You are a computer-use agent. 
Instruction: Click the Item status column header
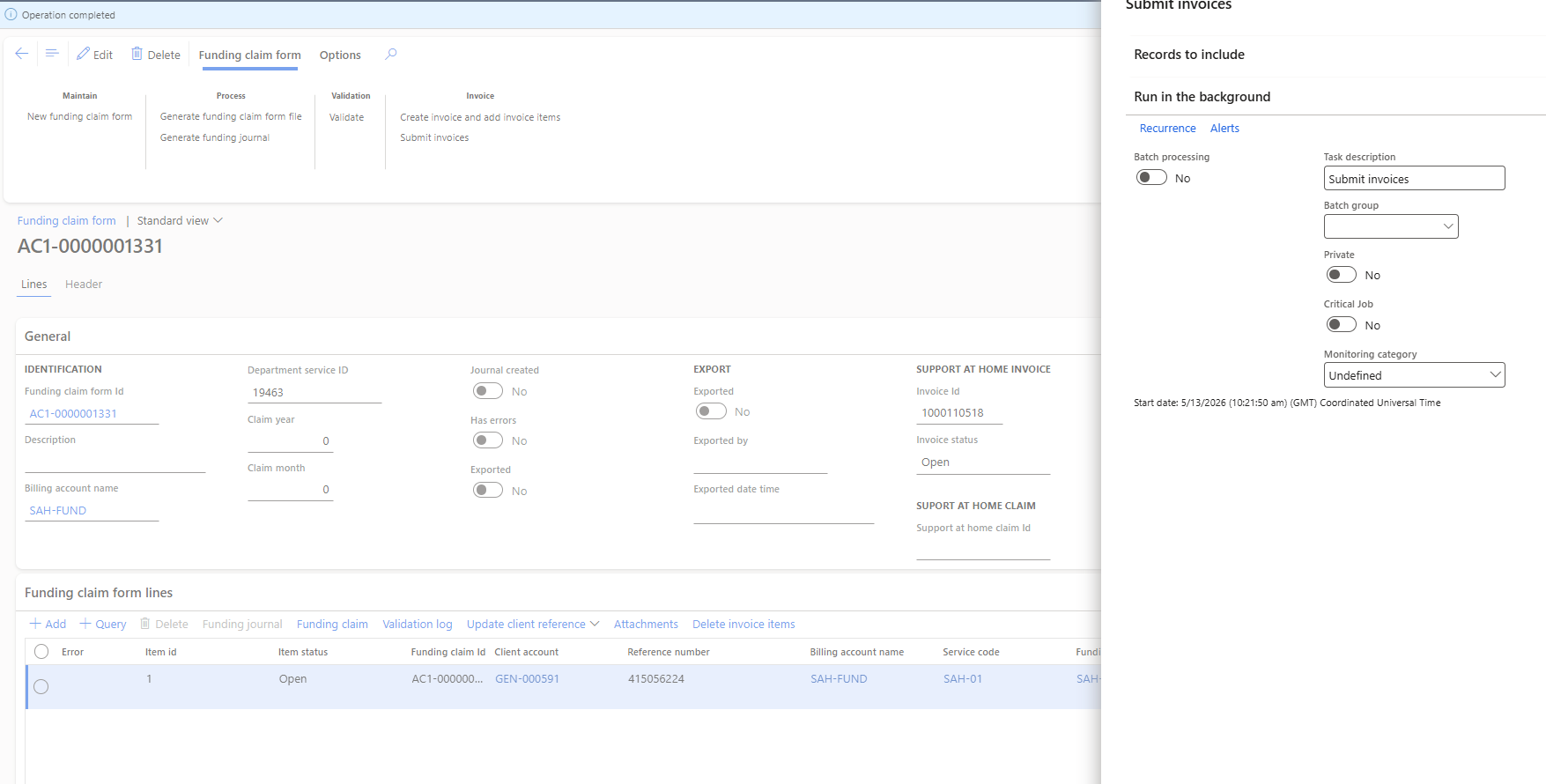pos(302,652)
